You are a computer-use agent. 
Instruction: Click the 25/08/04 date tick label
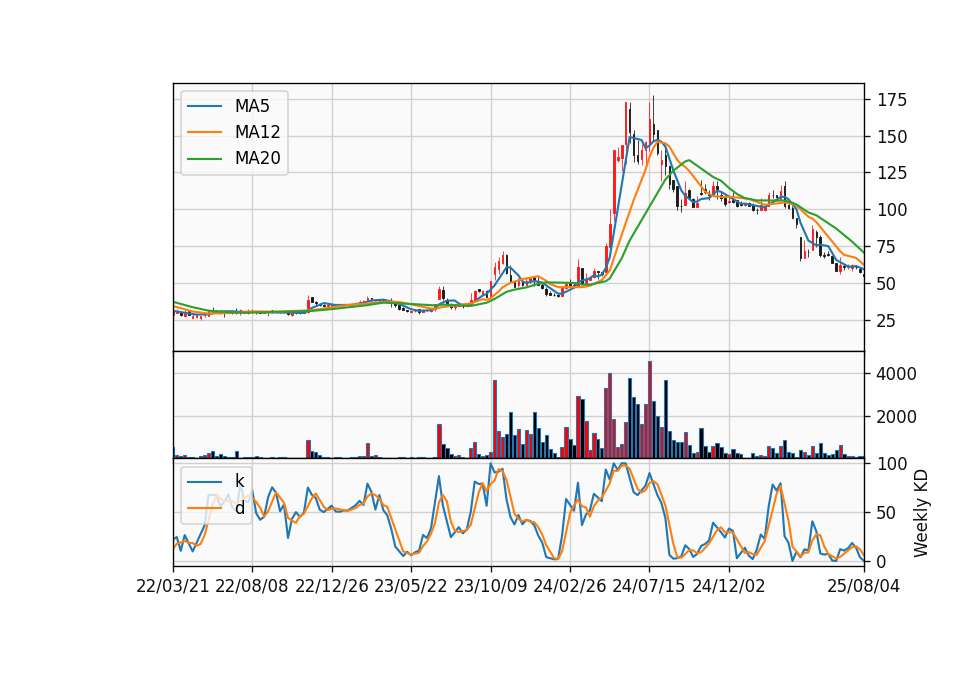[x=864, y=586]
